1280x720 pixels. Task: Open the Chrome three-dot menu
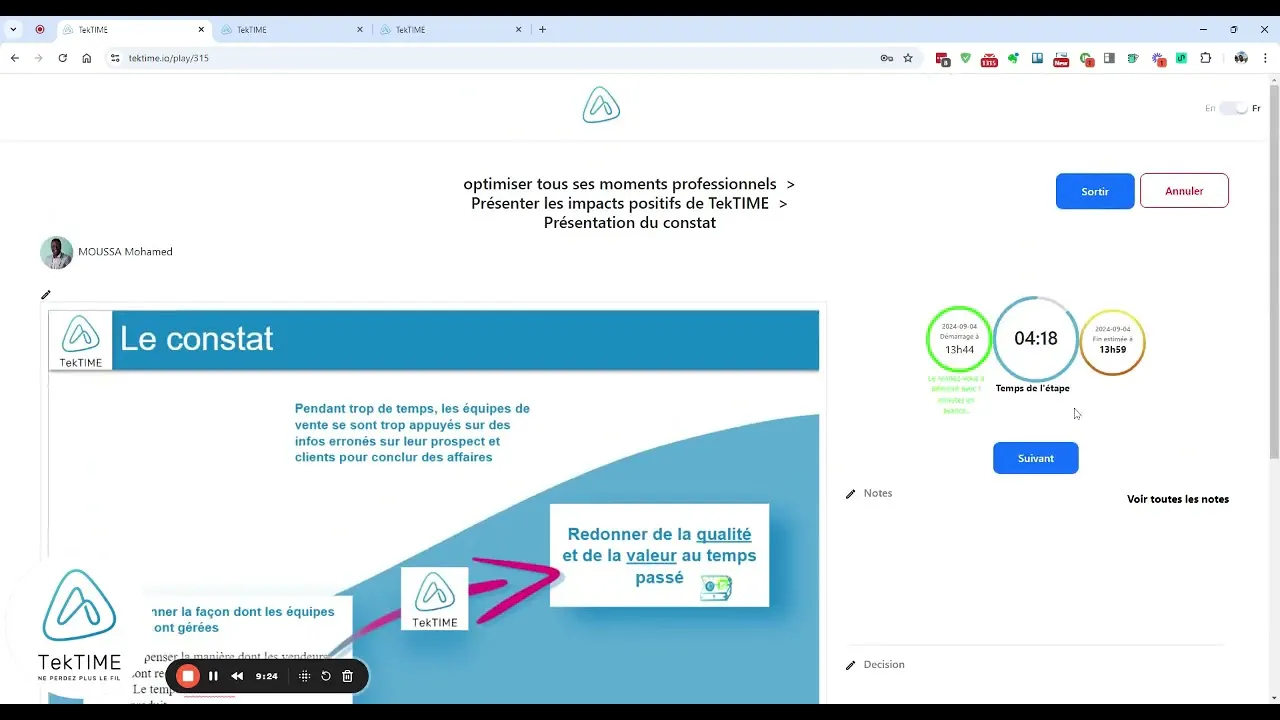pos(1266,58)
